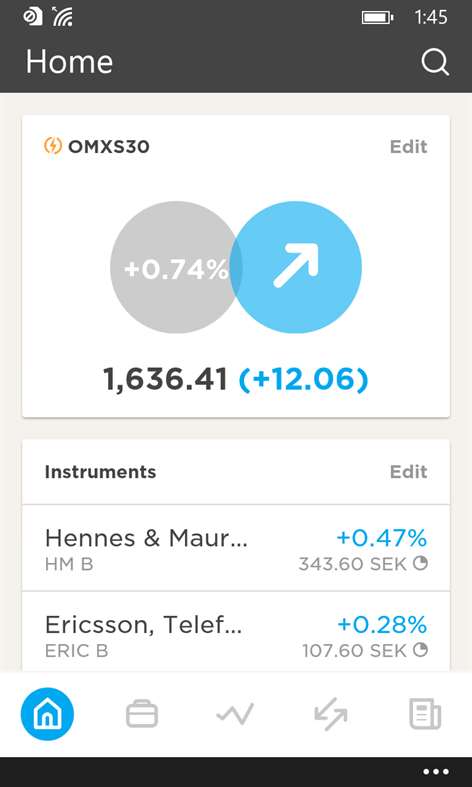Switch to the markets chart-line tab
The image size is (472, 787).
(235, 713)
